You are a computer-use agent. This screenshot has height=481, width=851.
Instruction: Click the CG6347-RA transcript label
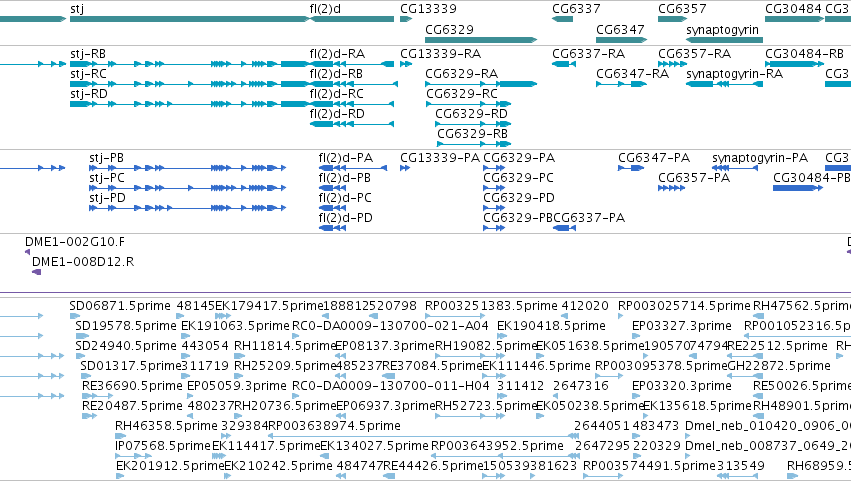[x=632, y=74]
